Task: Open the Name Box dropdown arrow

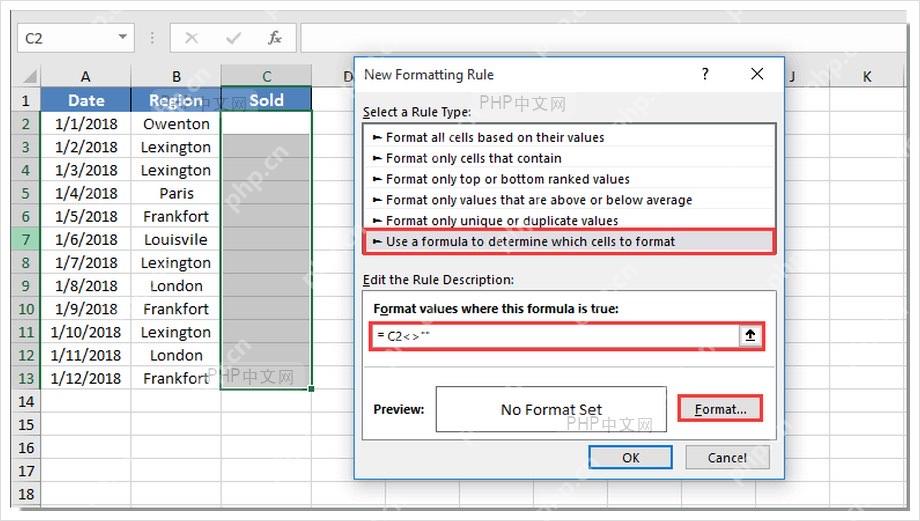Action: coord(123,37)
